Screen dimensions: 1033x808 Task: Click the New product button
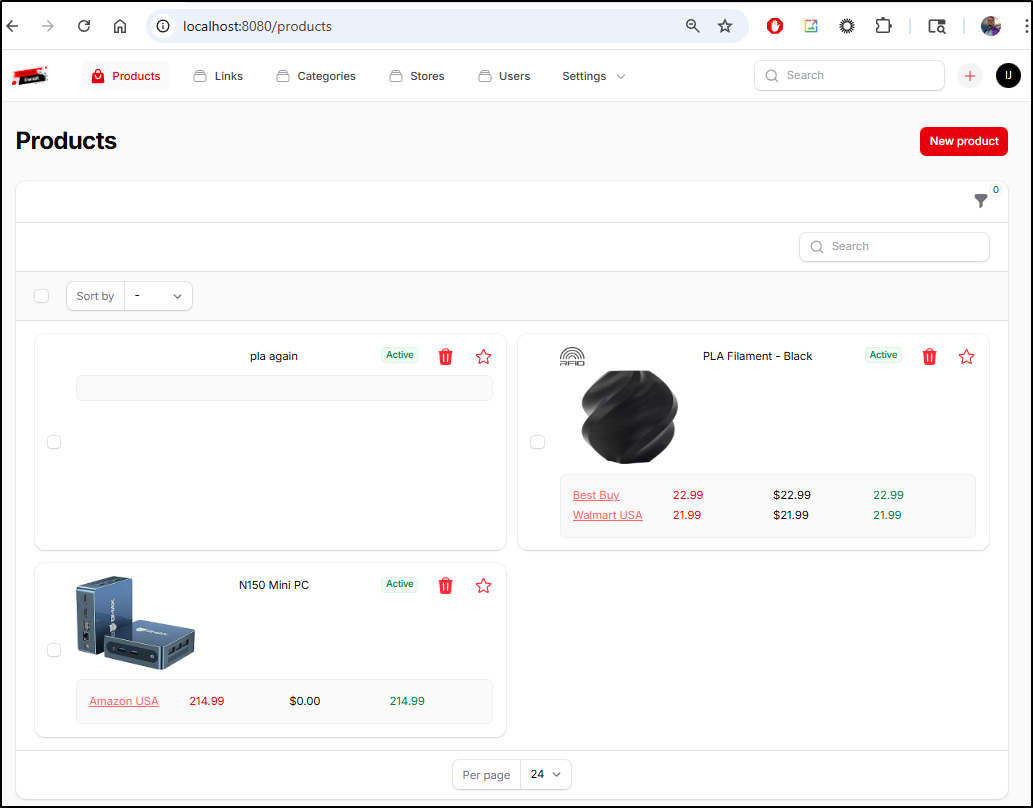coord(963,142)
